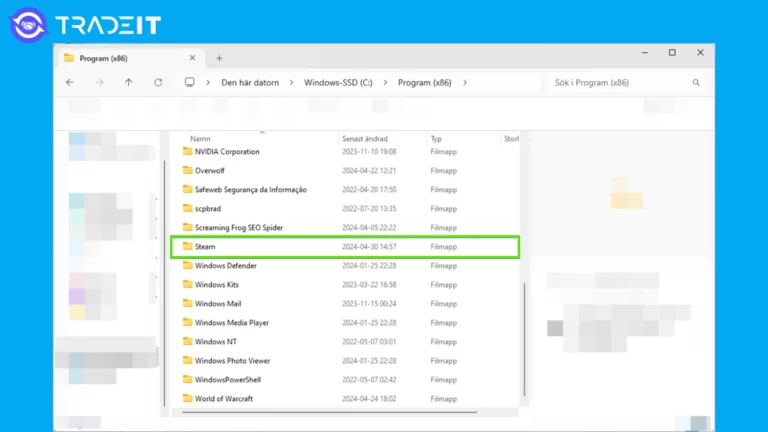768x432 pixels.
Task: Click the Windows-SSD (C:) breadcrumb
Action: pyautogui.click(x=338, y=82)
